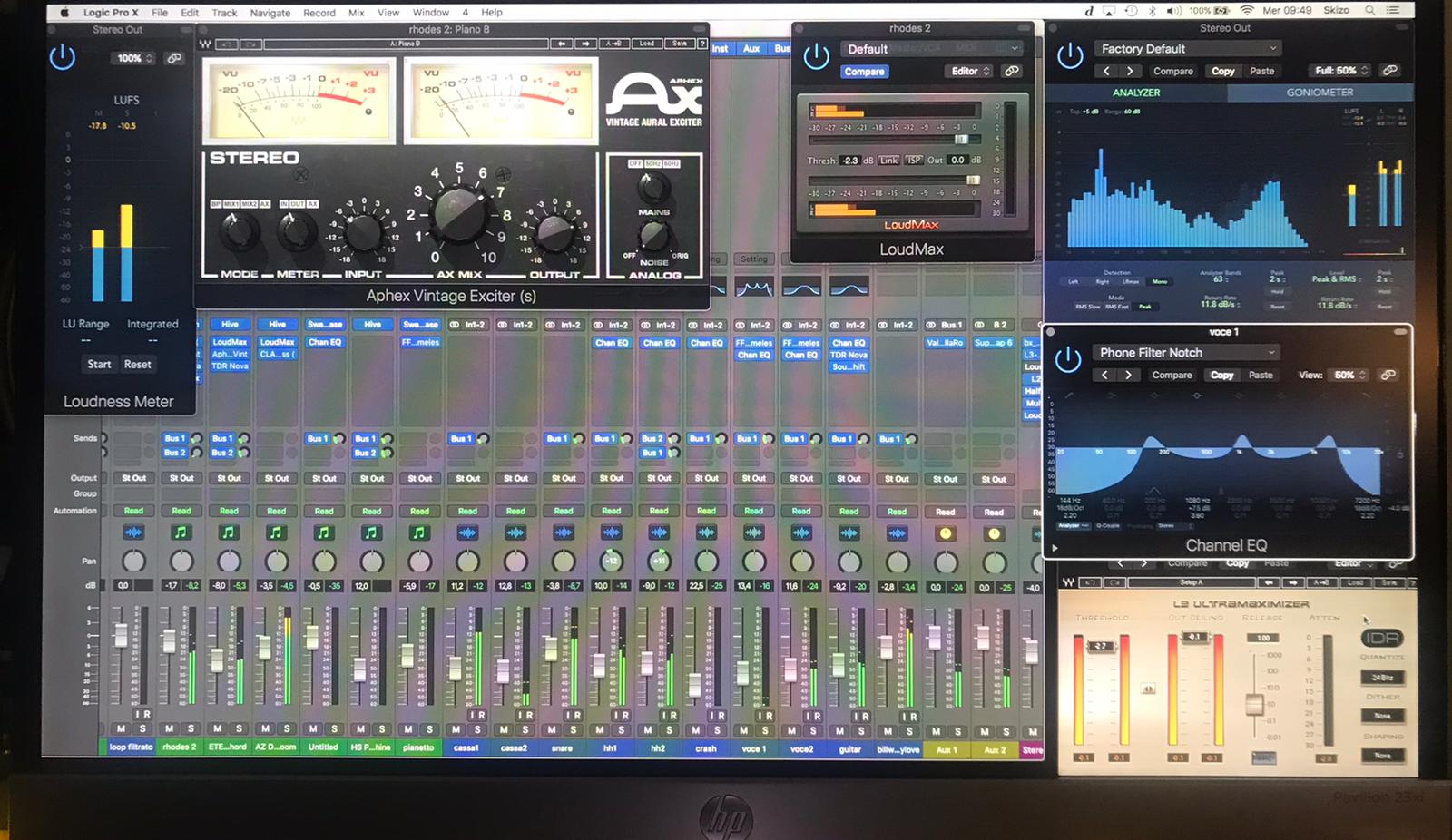1452x840 pixels.
Task: Open the File menu
Action: point(160,12)
